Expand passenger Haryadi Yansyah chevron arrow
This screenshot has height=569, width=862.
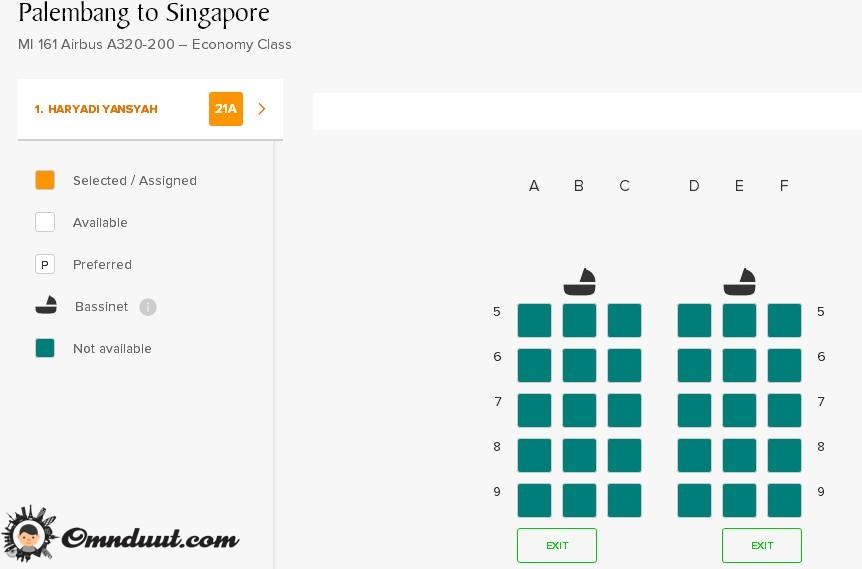(x=262, y=109)
